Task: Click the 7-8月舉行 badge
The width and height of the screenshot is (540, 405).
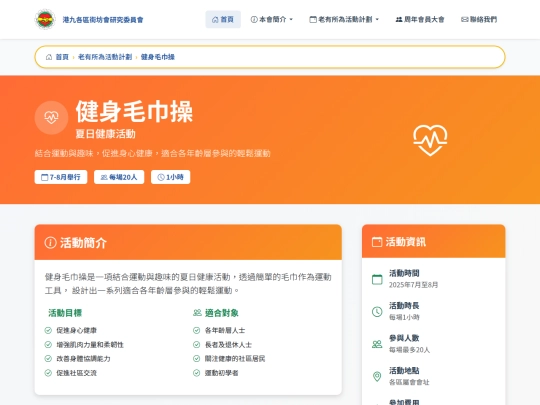Action: coord(61,177)
